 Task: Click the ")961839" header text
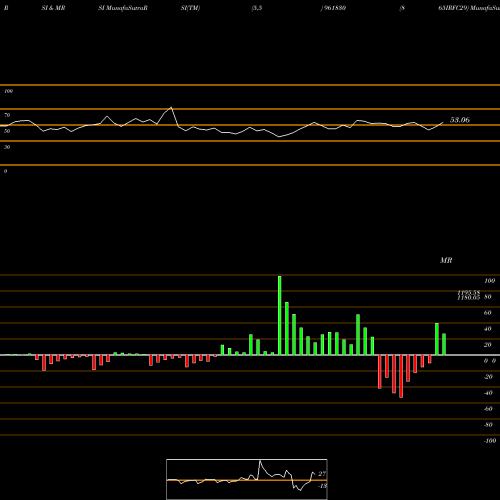pyautogui.click(x=333, y=8)
